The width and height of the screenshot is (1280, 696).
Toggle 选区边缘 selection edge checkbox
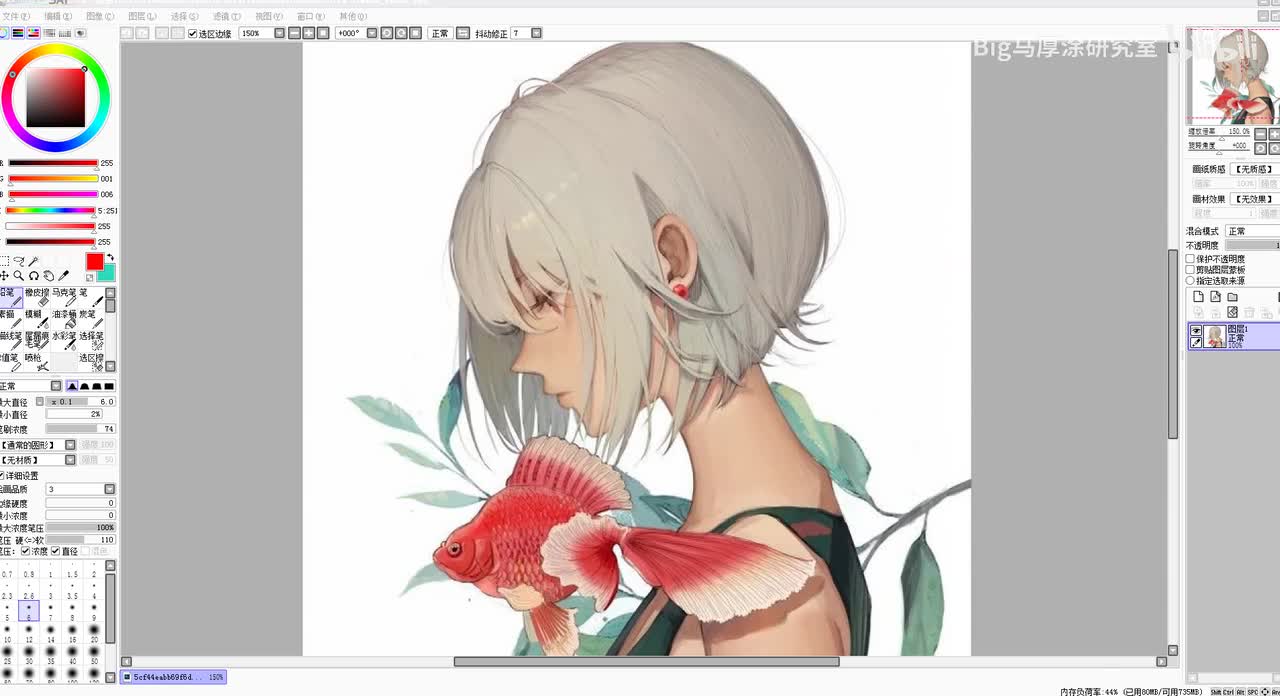pos(193,34)
